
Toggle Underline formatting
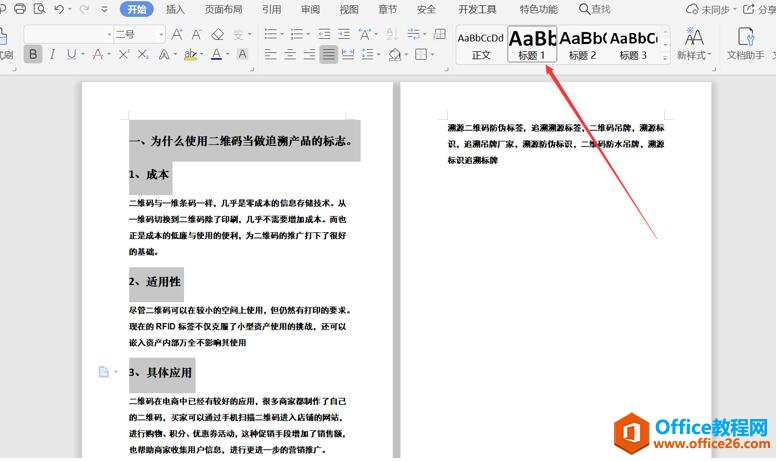(71, 54)
